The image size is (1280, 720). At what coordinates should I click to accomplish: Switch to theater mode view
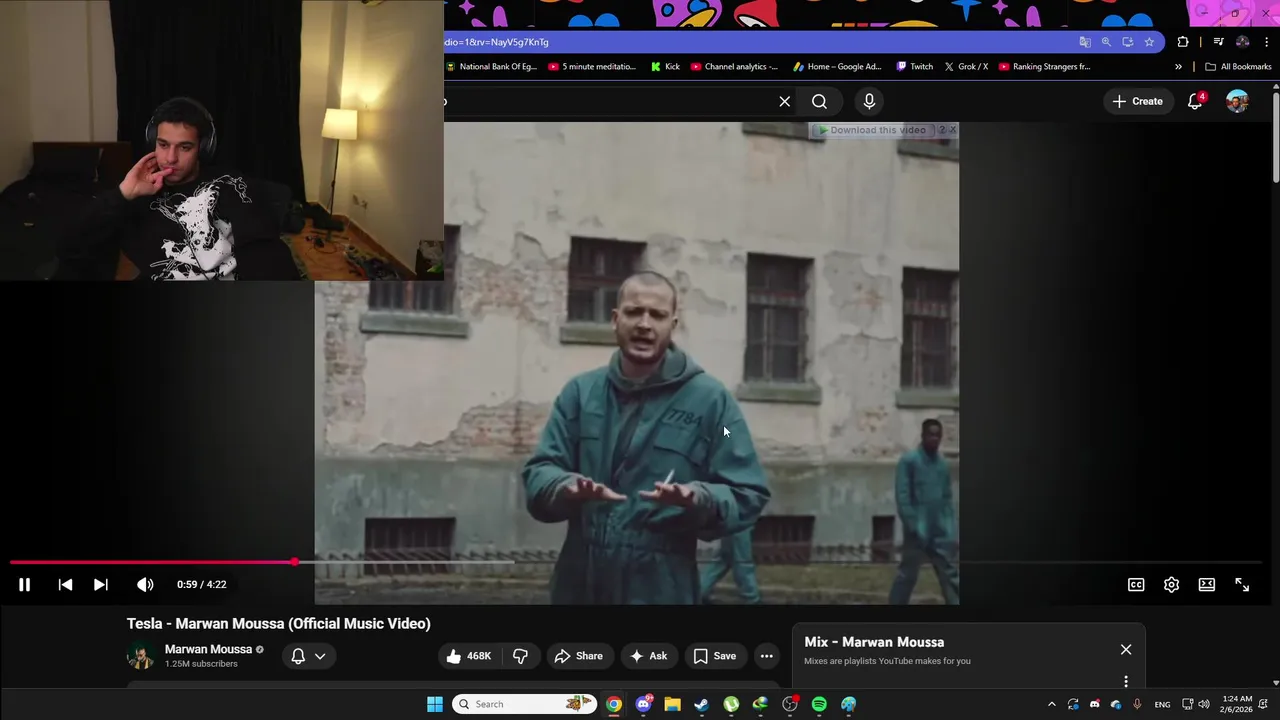coord(1207,585)
